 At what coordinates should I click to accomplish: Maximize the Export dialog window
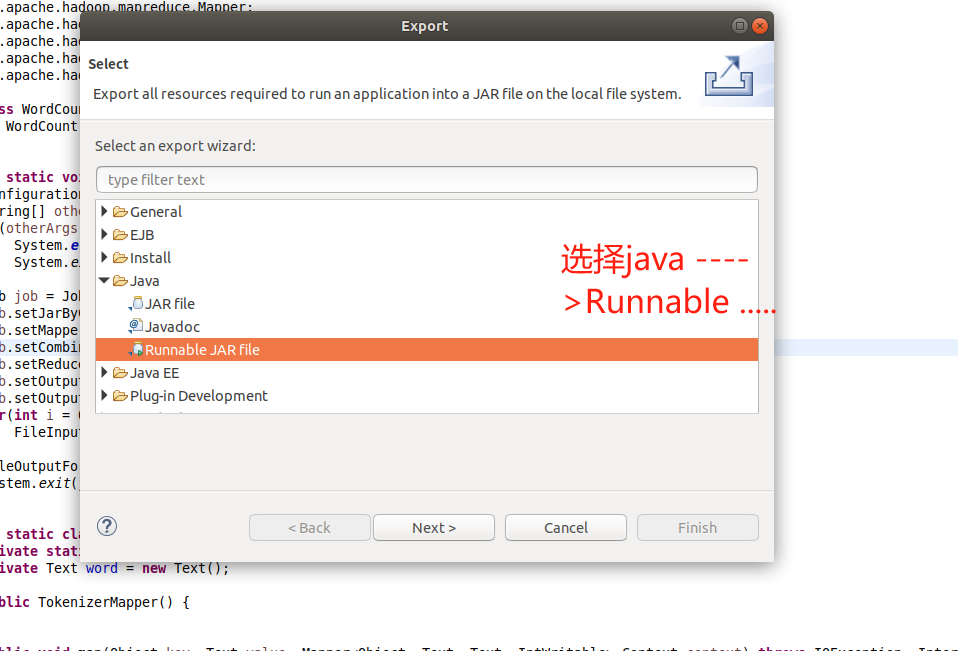[740, 26]
